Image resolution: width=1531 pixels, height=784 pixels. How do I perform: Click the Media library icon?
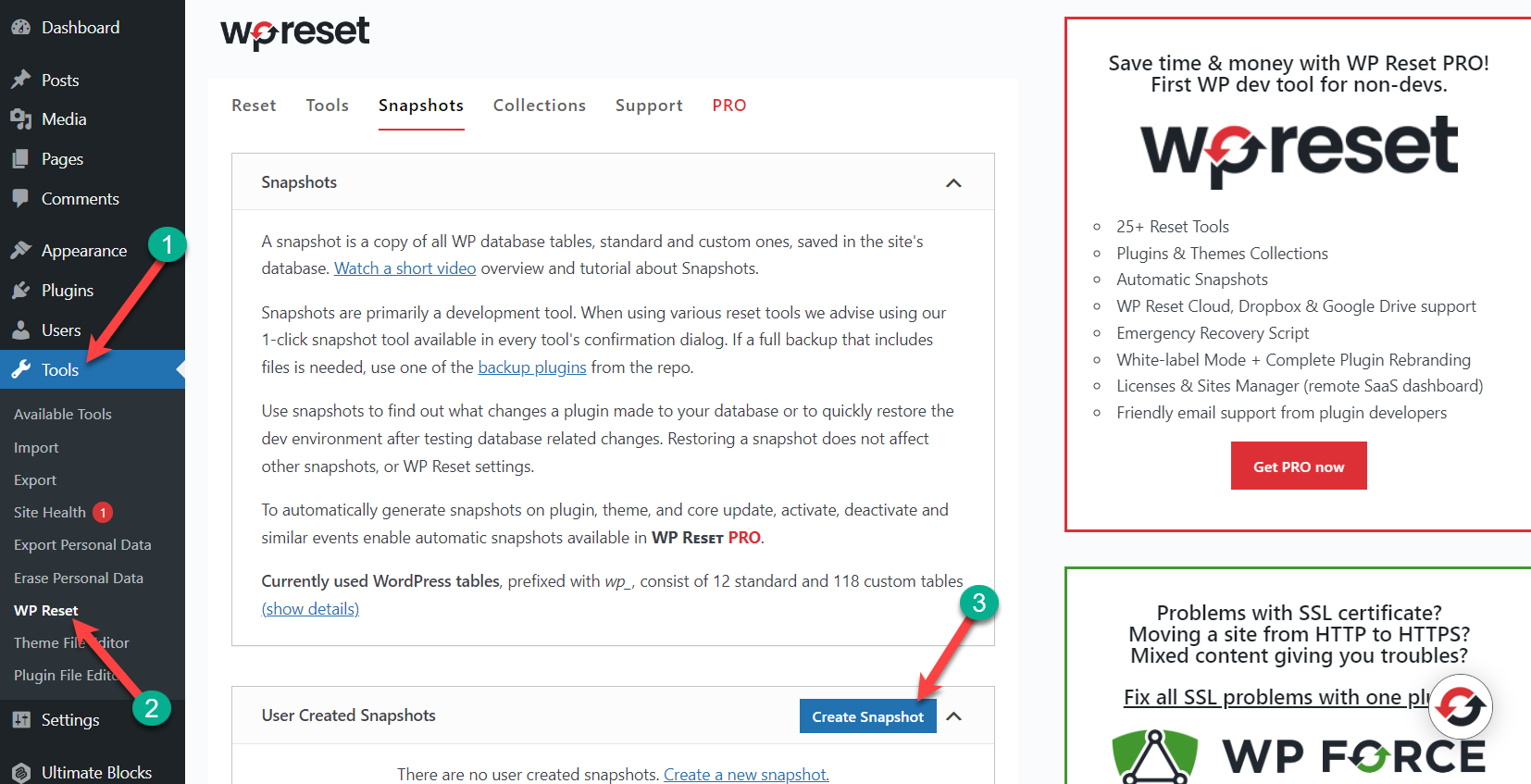point(21,119)
